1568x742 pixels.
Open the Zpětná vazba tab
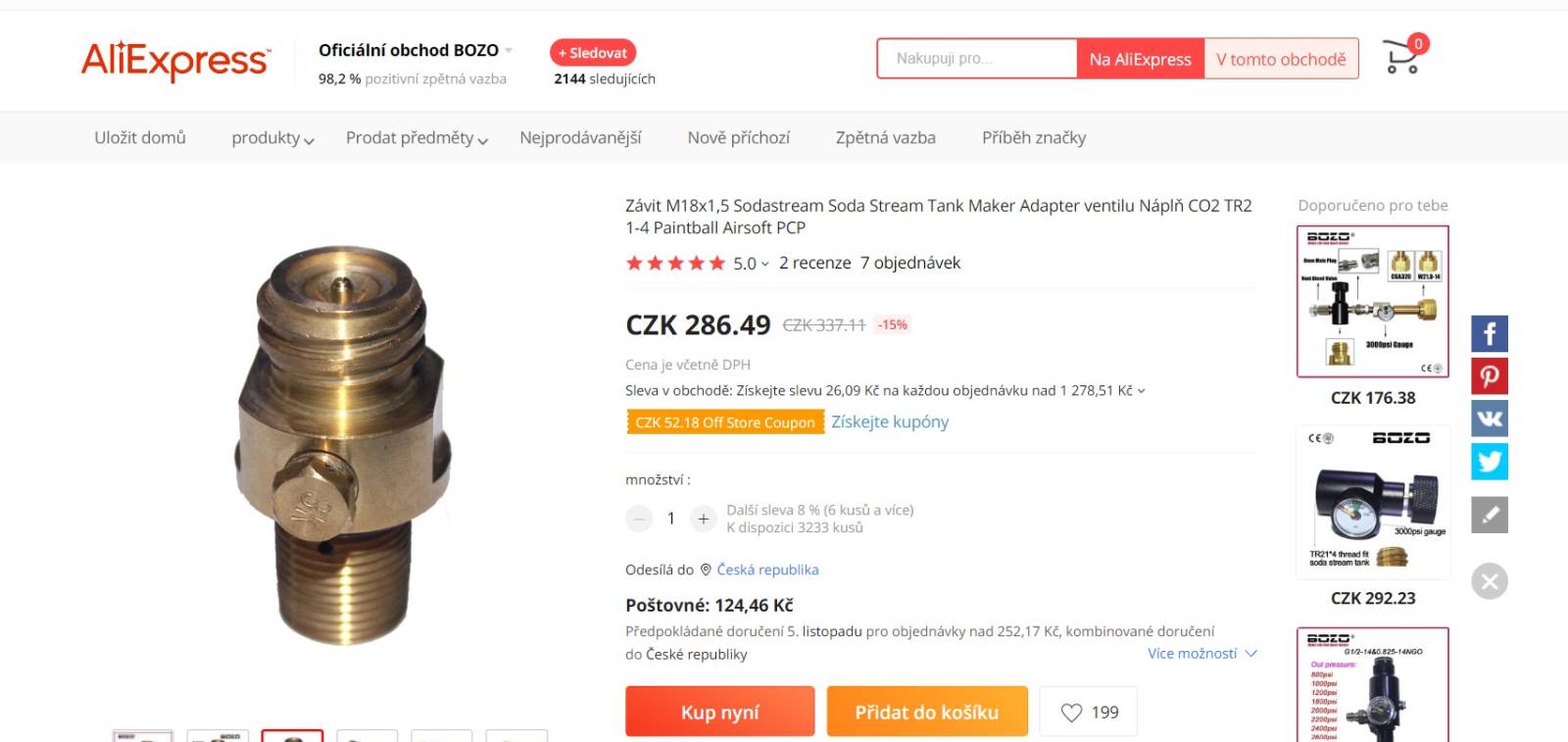point(886,138)
